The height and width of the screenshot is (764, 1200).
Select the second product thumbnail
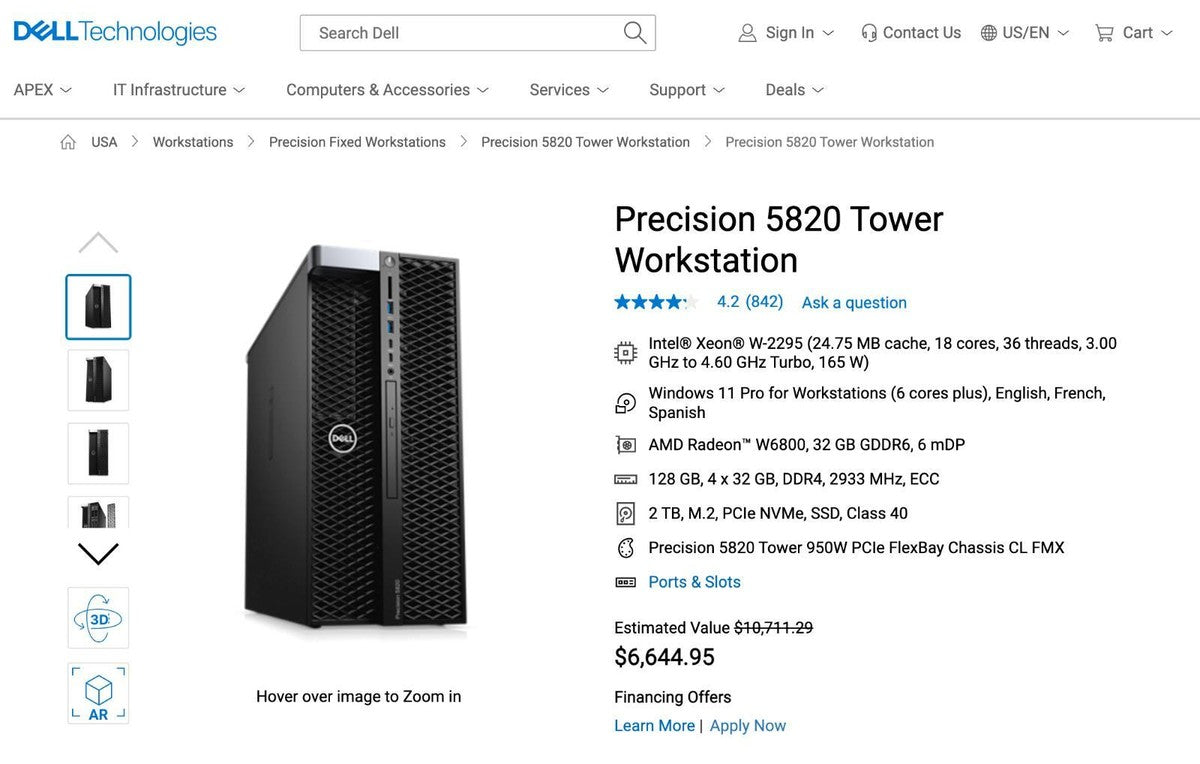(97, 380)
